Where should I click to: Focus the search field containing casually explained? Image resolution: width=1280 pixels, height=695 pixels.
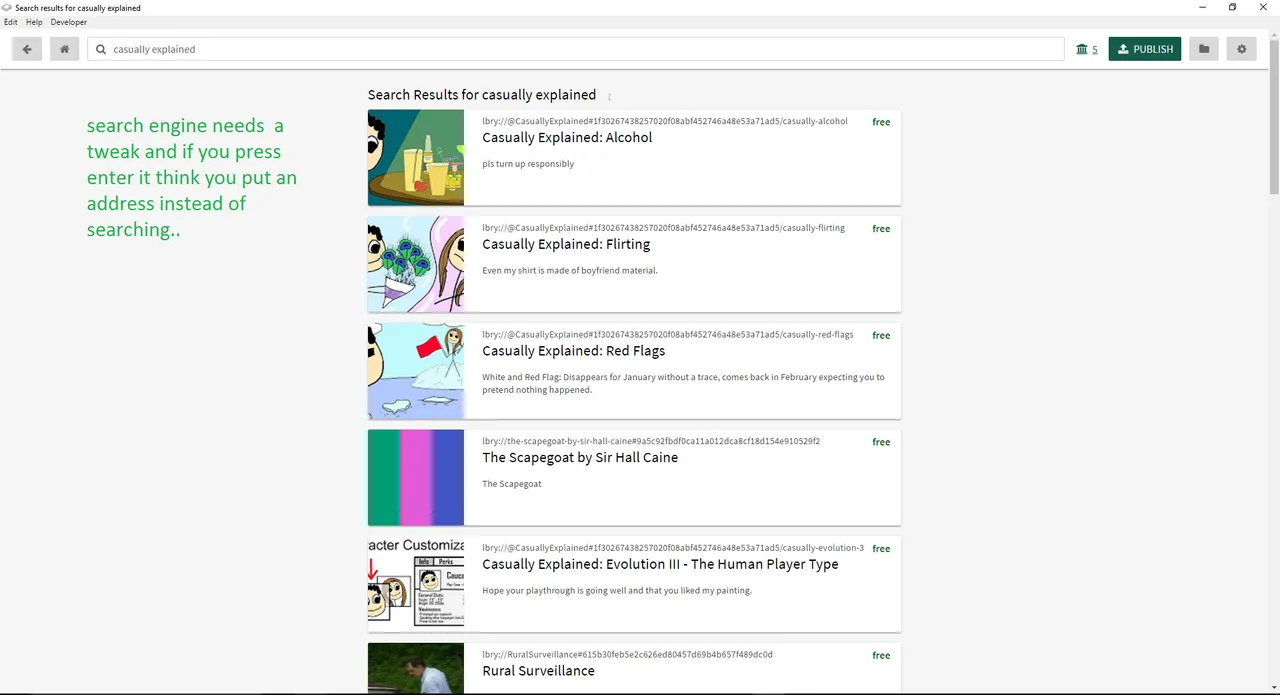pos(576,49)
